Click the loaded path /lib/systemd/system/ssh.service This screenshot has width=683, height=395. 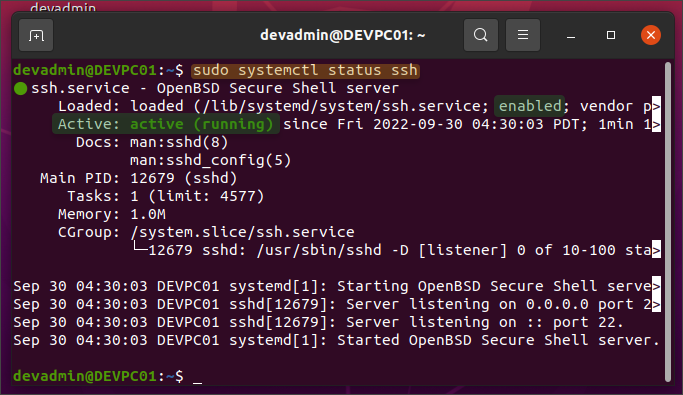pyautogui.click(x=341, y=106)
